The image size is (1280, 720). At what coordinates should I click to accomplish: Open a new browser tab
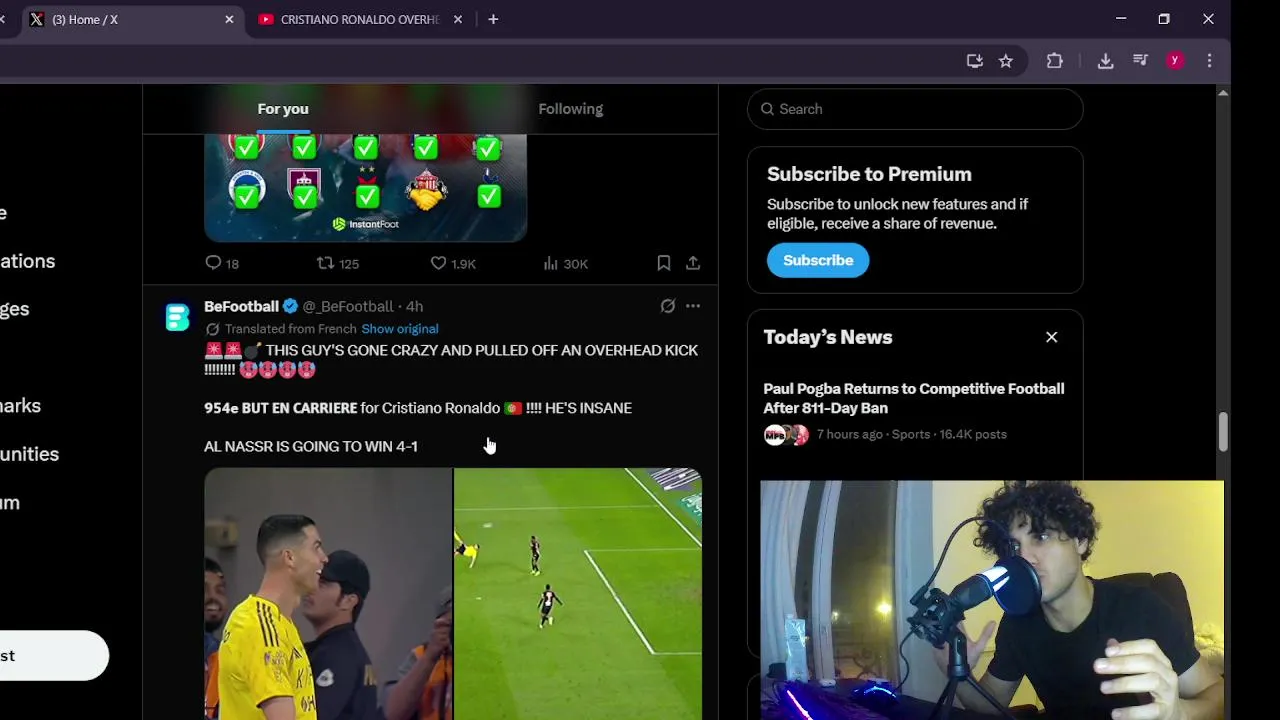click(x=493, y=19)
